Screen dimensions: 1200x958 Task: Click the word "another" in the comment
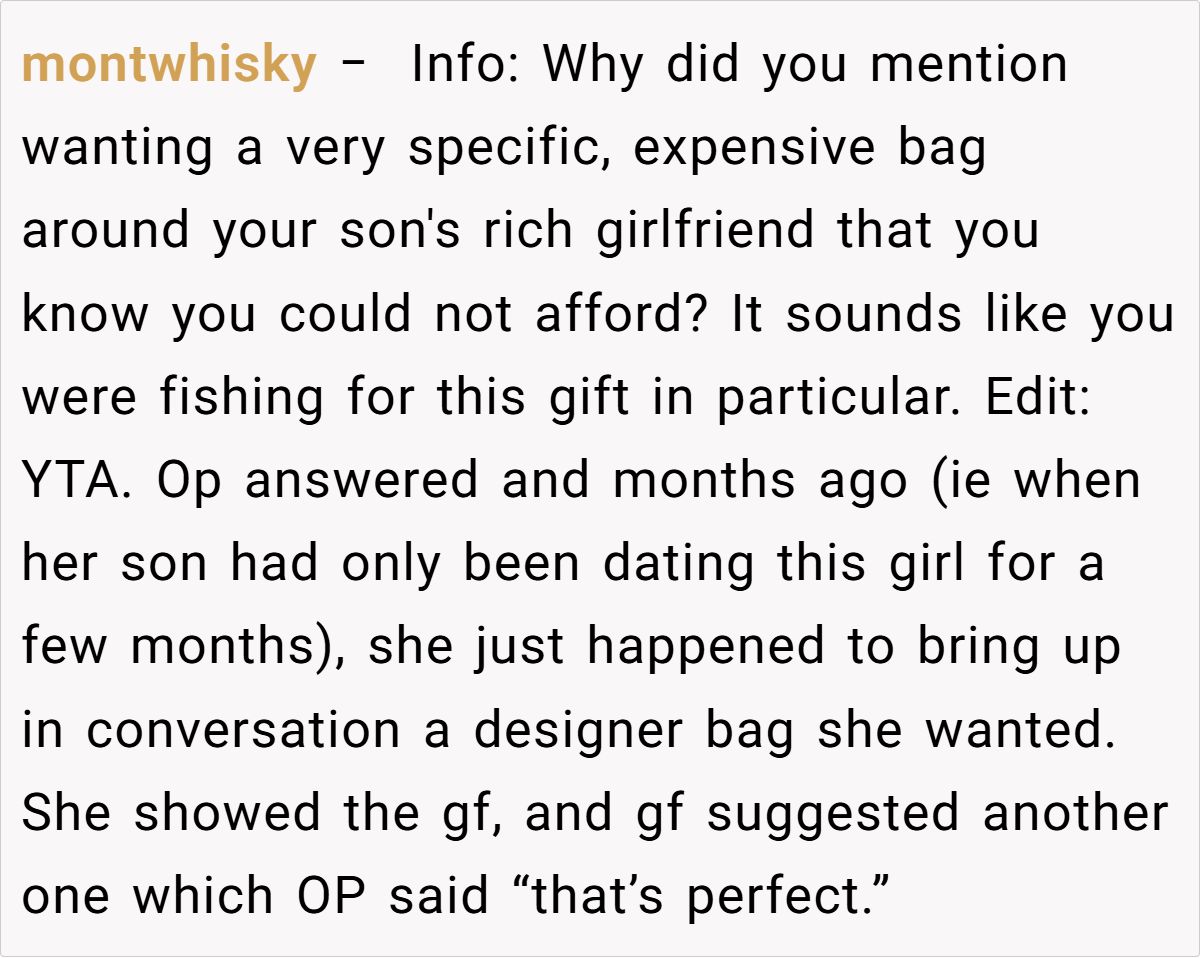[1075, 813]
